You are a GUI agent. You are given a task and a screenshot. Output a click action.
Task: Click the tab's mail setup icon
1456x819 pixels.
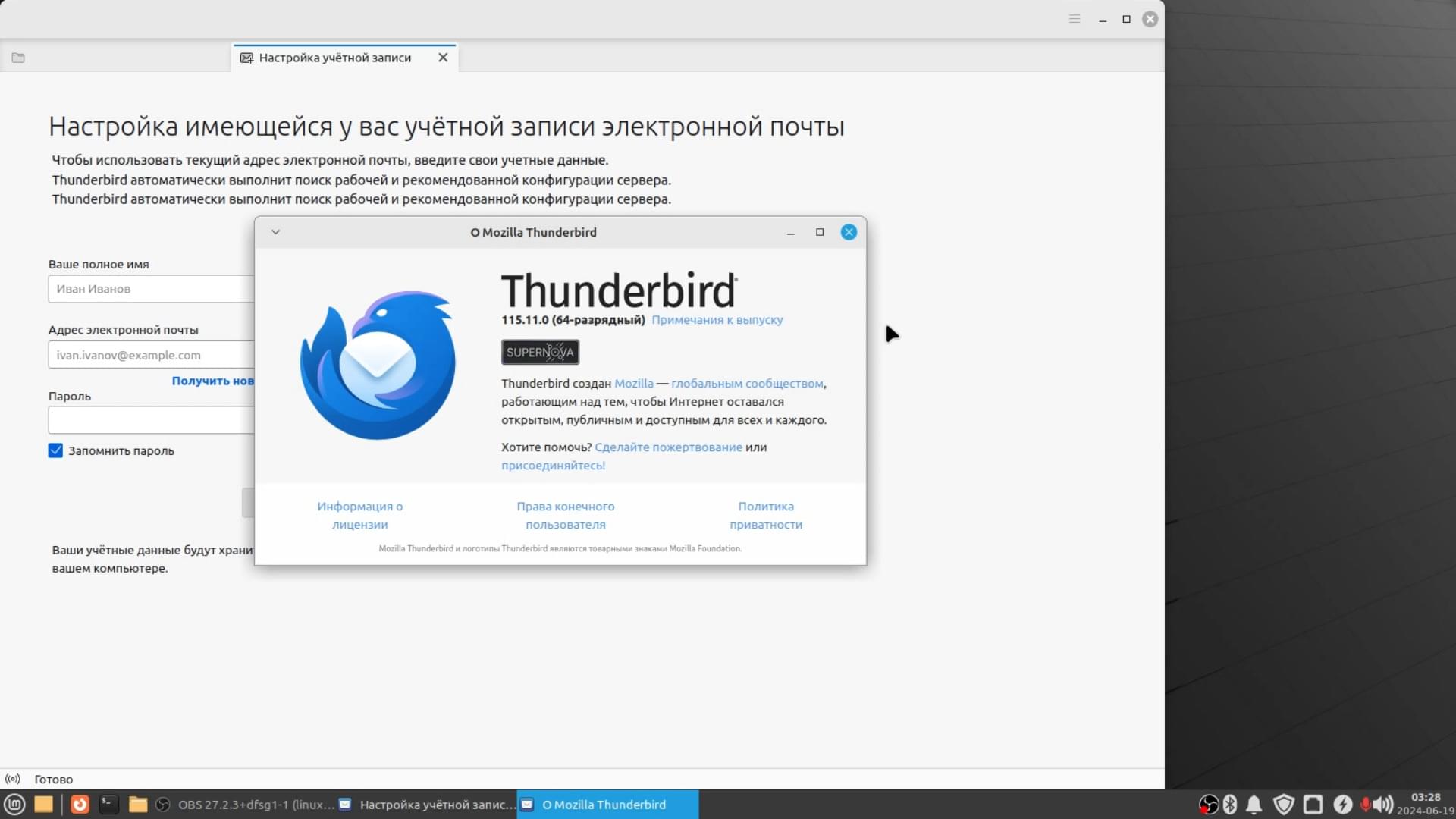click(x=246, y=58)
